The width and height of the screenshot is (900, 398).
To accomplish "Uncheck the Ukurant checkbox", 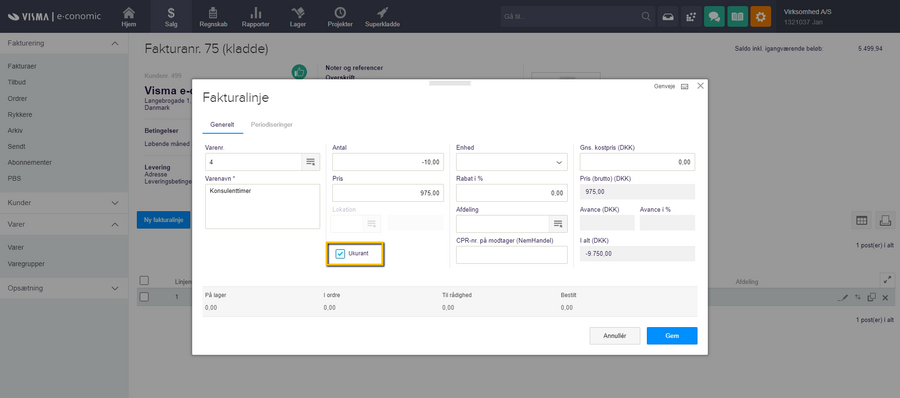I will tap(340, 254).
